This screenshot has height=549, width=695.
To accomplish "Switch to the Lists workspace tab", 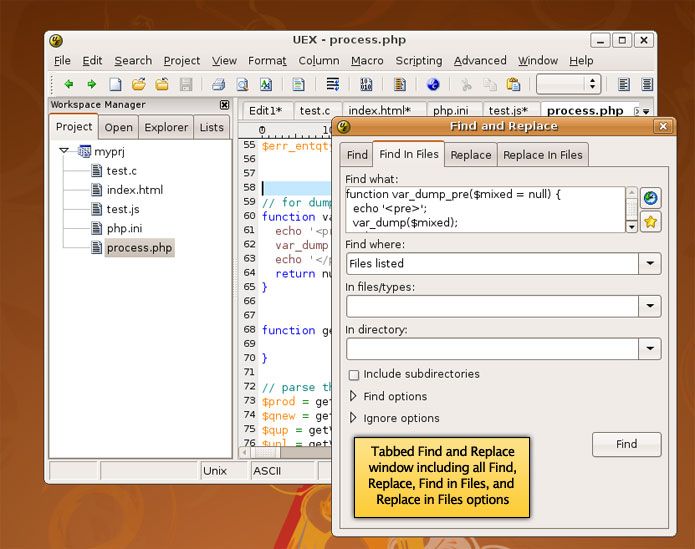I will click(211, 128).
